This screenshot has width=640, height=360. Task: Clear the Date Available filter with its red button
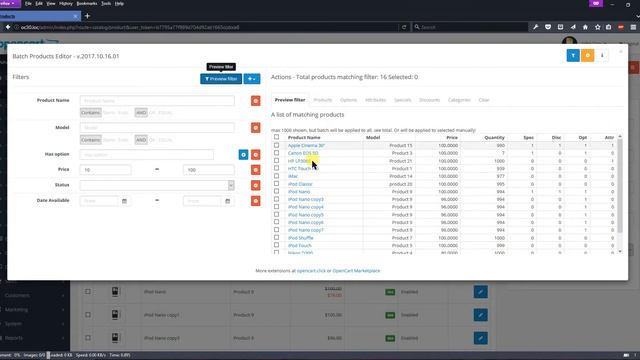tap(256, 201)
